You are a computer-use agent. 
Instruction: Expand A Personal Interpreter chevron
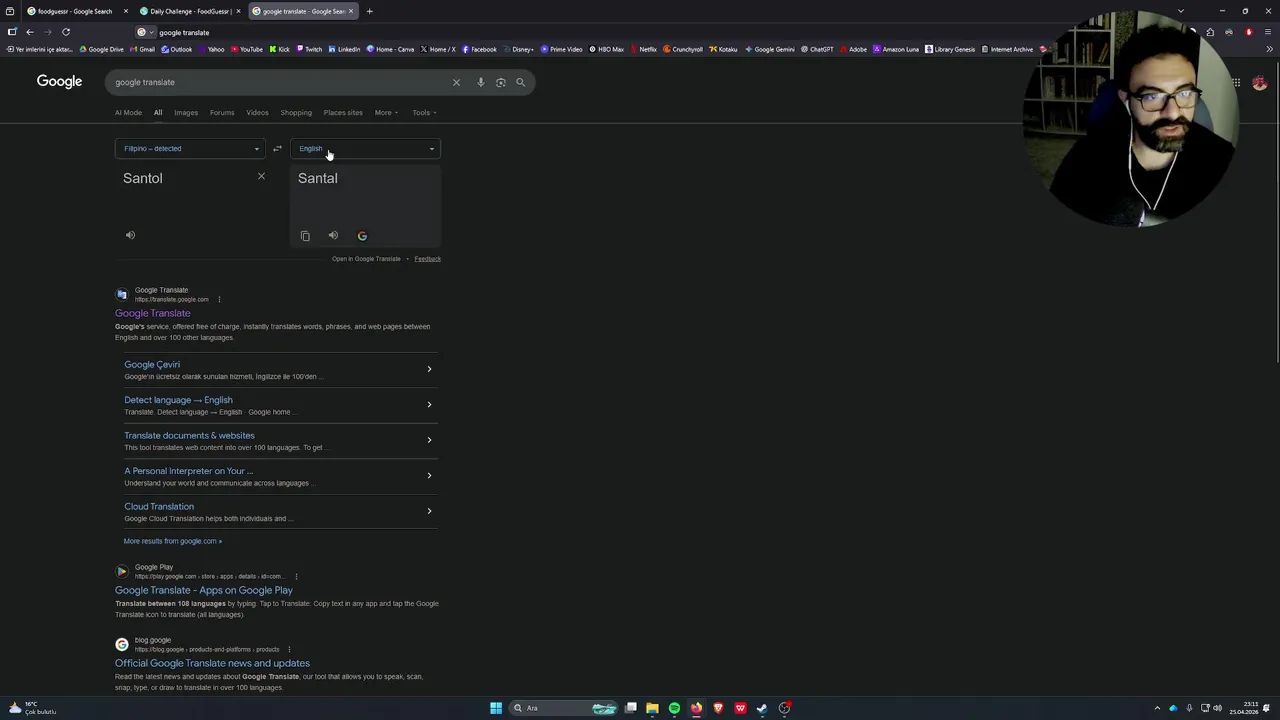point(429,476)
